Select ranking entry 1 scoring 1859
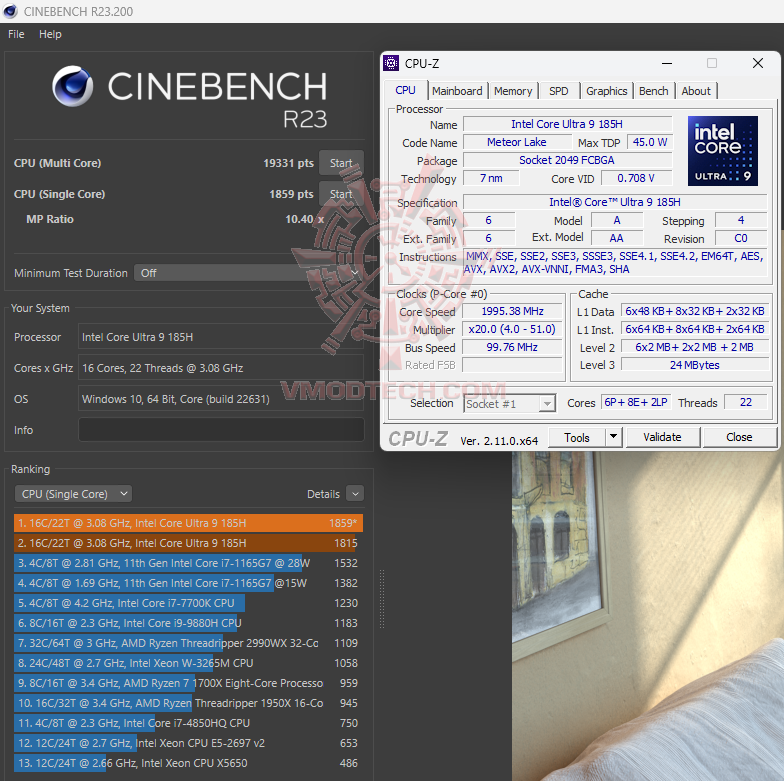784x781 pixels. coord(188,523)
